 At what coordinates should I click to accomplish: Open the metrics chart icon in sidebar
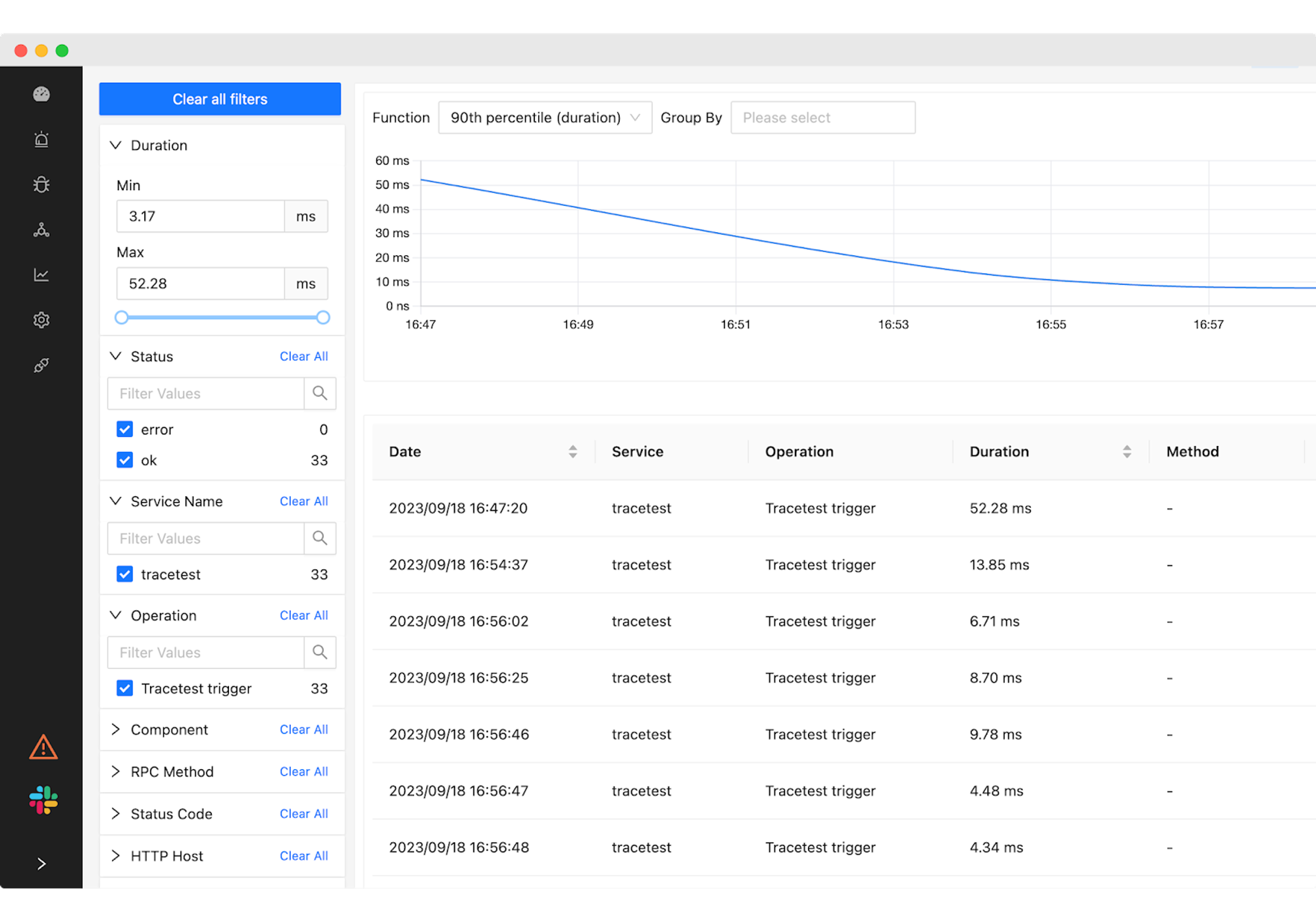coord(41,275)
